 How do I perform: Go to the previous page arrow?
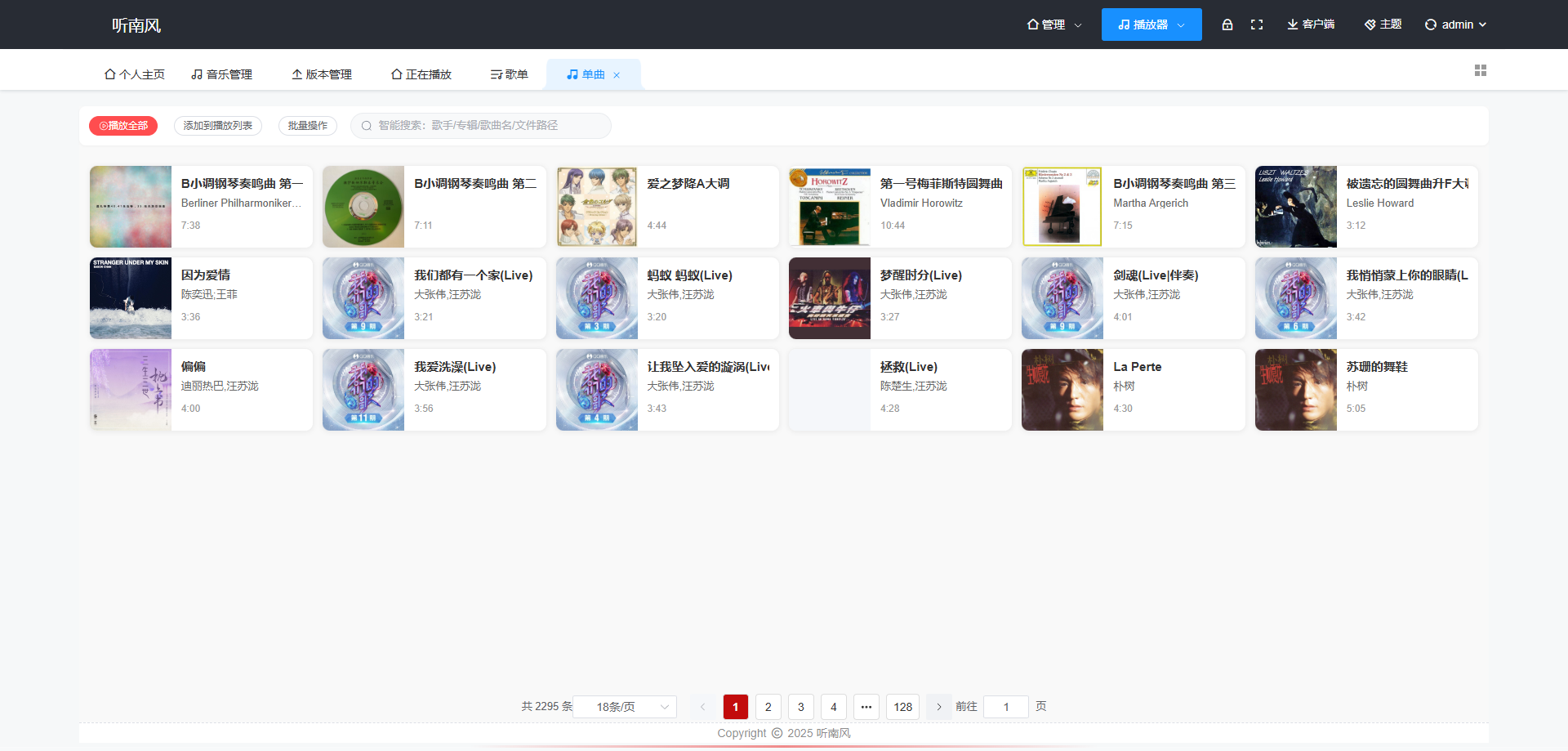(x=702, y=707)
